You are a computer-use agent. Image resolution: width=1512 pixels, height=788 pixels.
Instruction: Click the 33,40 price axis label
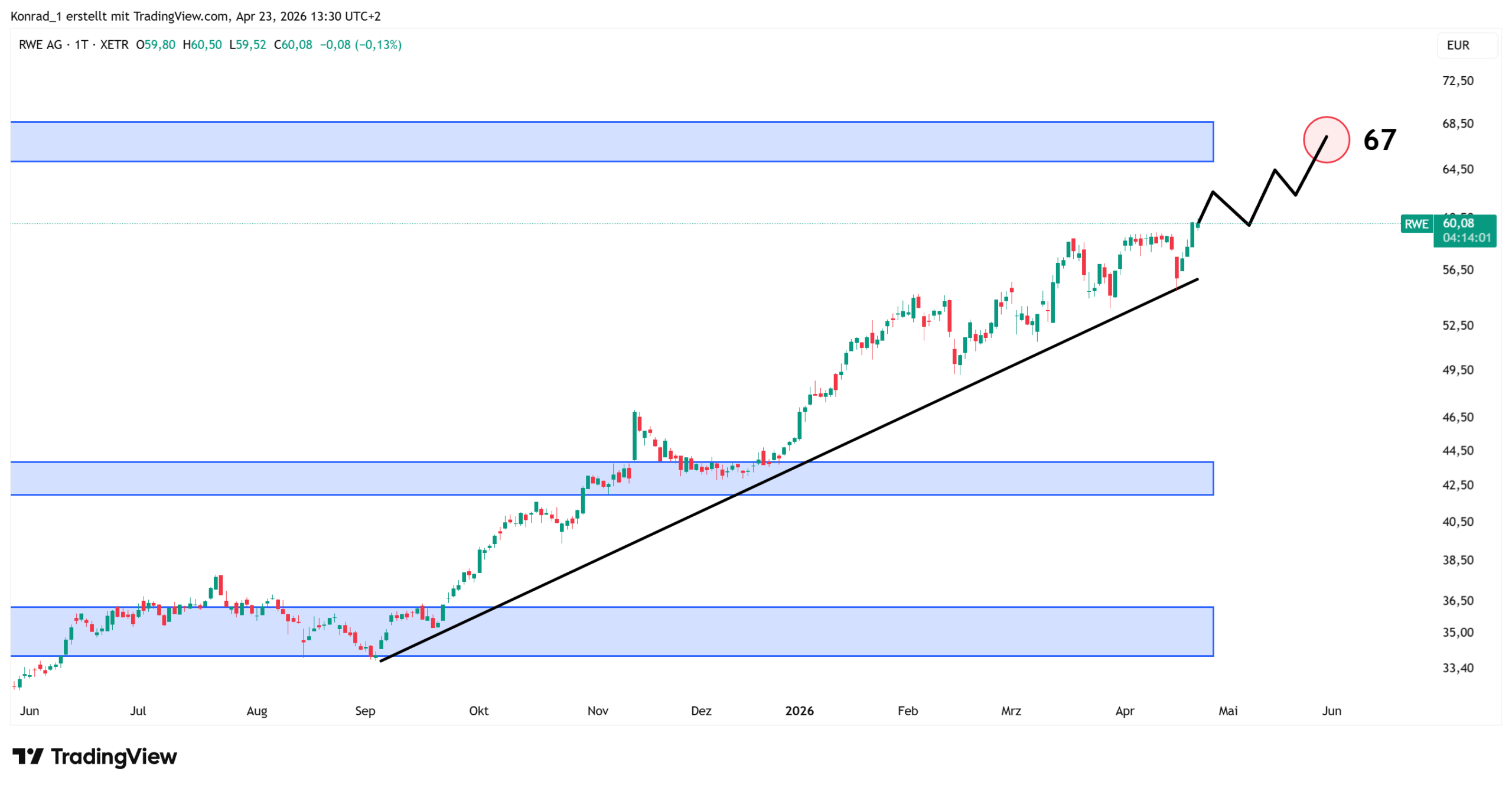click(x=1458, y=668)
